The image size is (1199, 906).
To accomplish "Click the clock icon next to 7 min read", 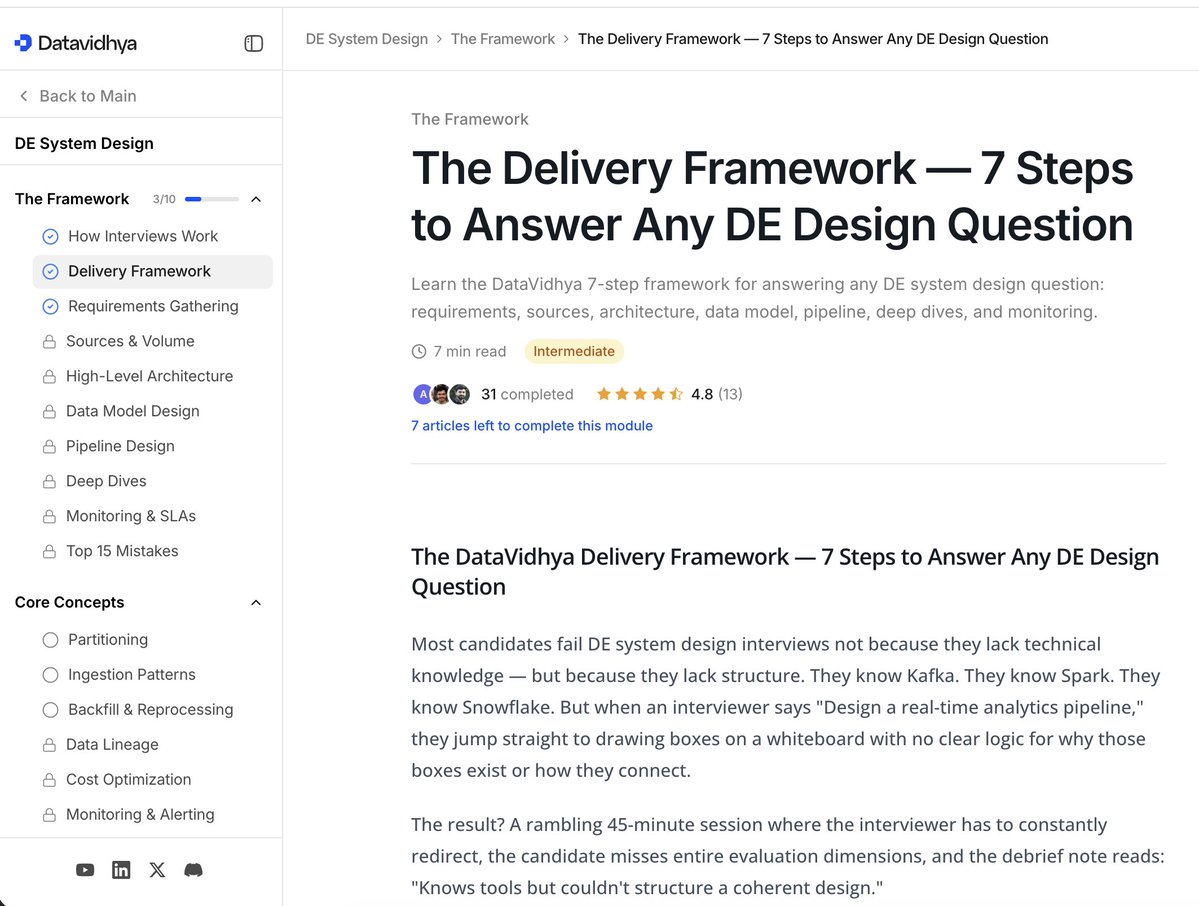I will tap(418, 352).
